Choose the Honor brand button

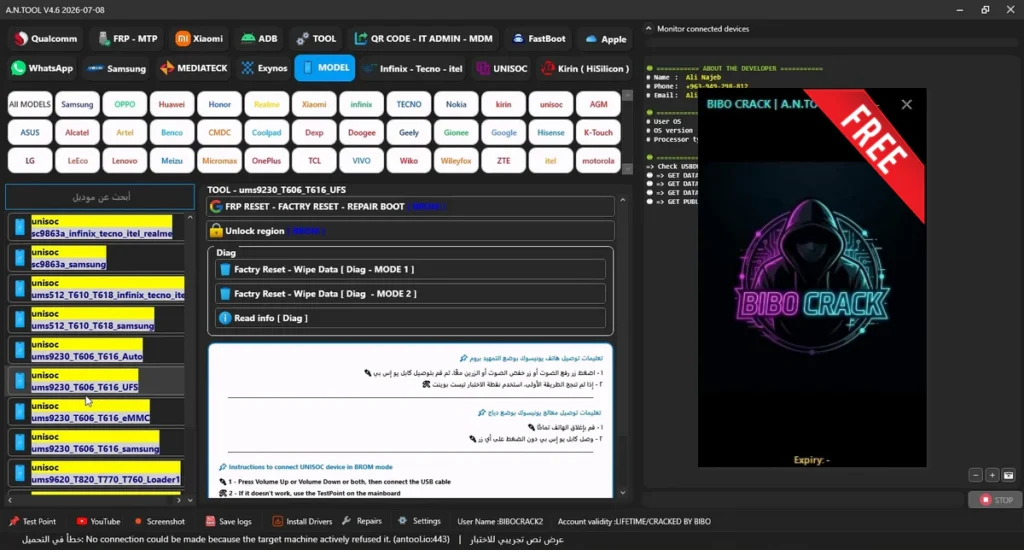[x=219, y=105]
